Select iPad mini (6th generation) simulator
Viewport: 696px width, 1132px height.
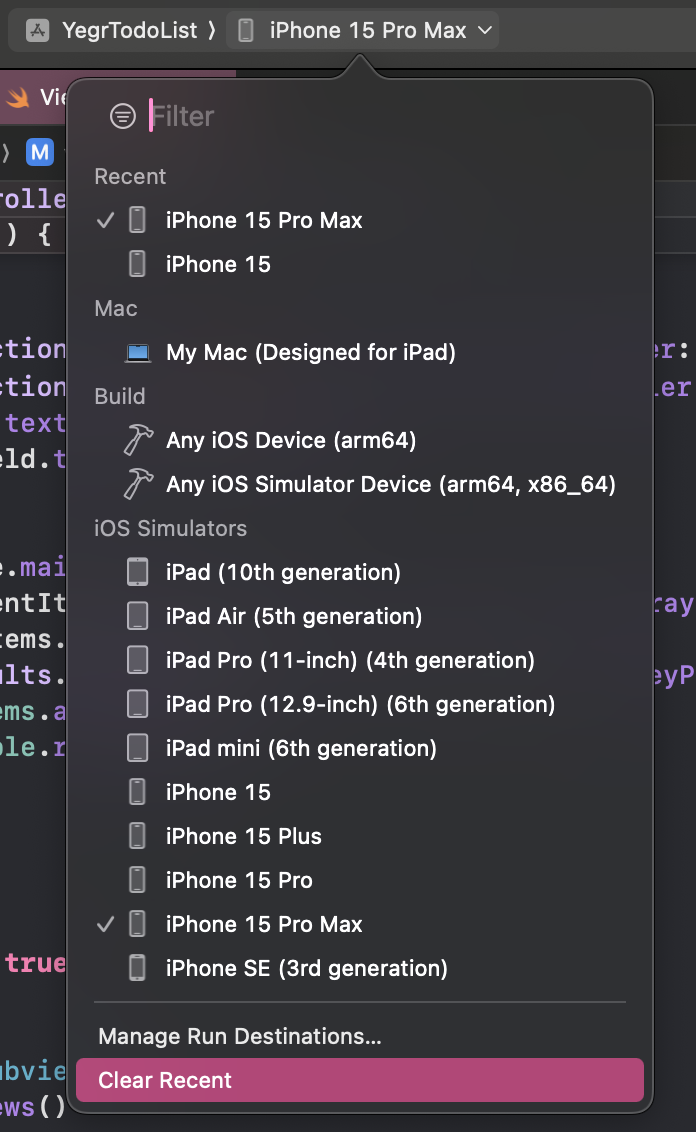360,749
